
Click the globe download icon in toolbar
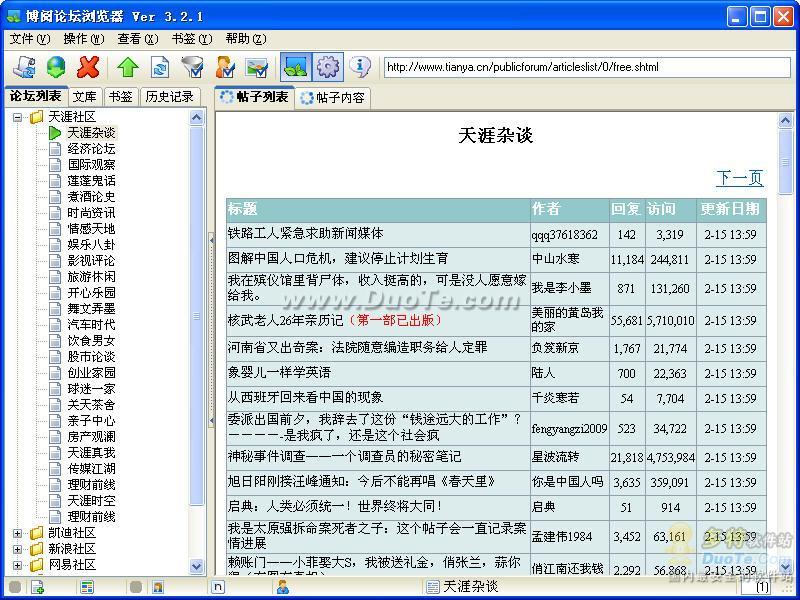(56, 67)
